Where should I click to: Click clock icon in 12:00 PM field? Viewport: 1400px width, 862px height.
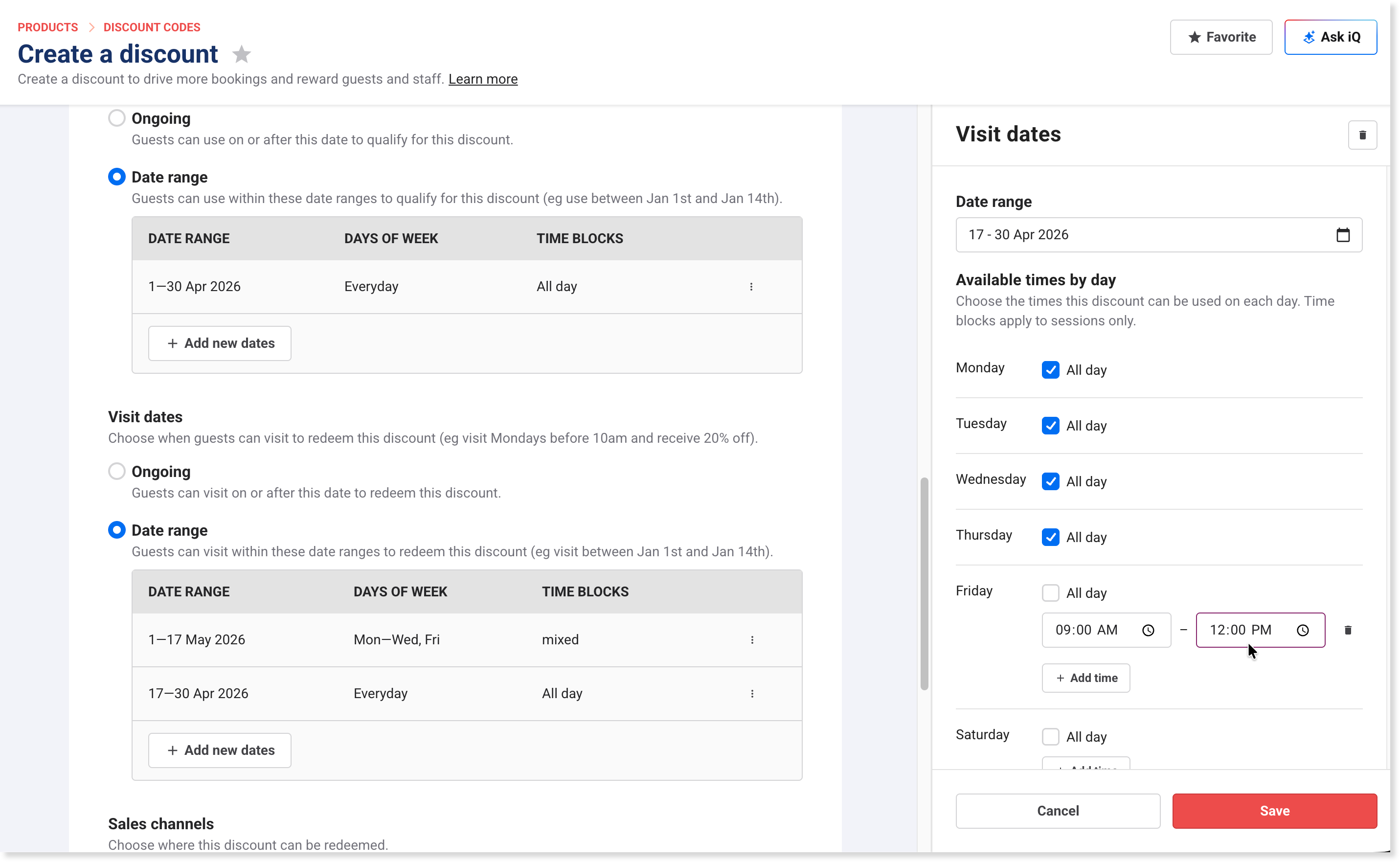(x=1302, y=630)
